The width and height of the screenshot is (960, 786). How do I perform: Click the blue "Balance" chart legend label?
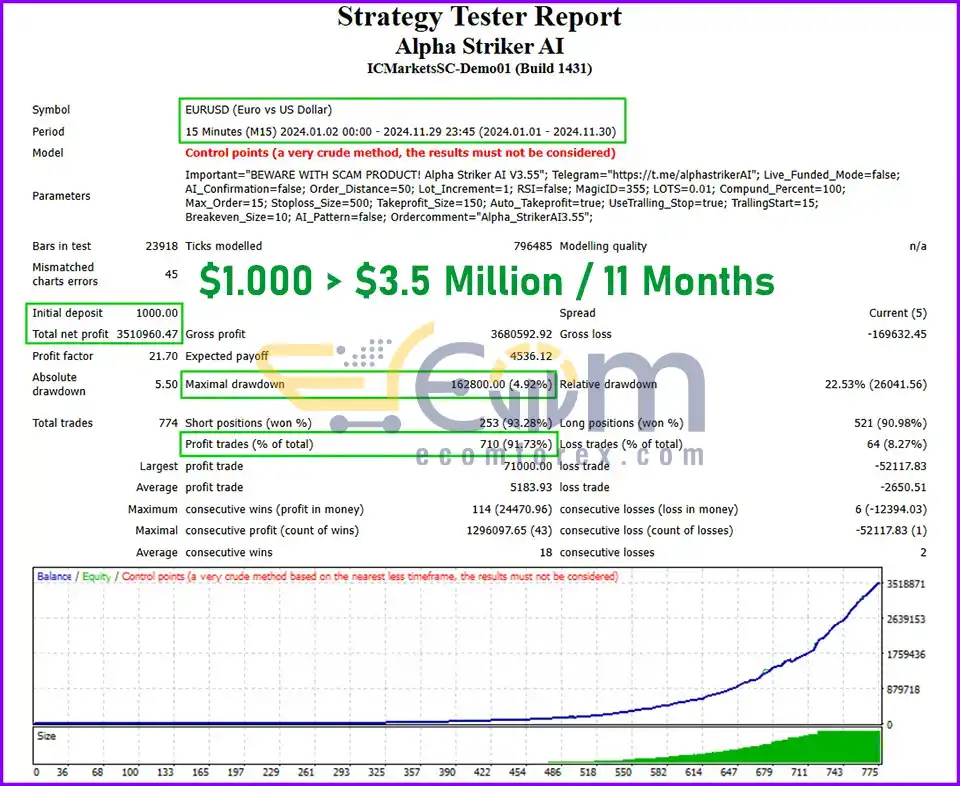[x=54, y=577]
